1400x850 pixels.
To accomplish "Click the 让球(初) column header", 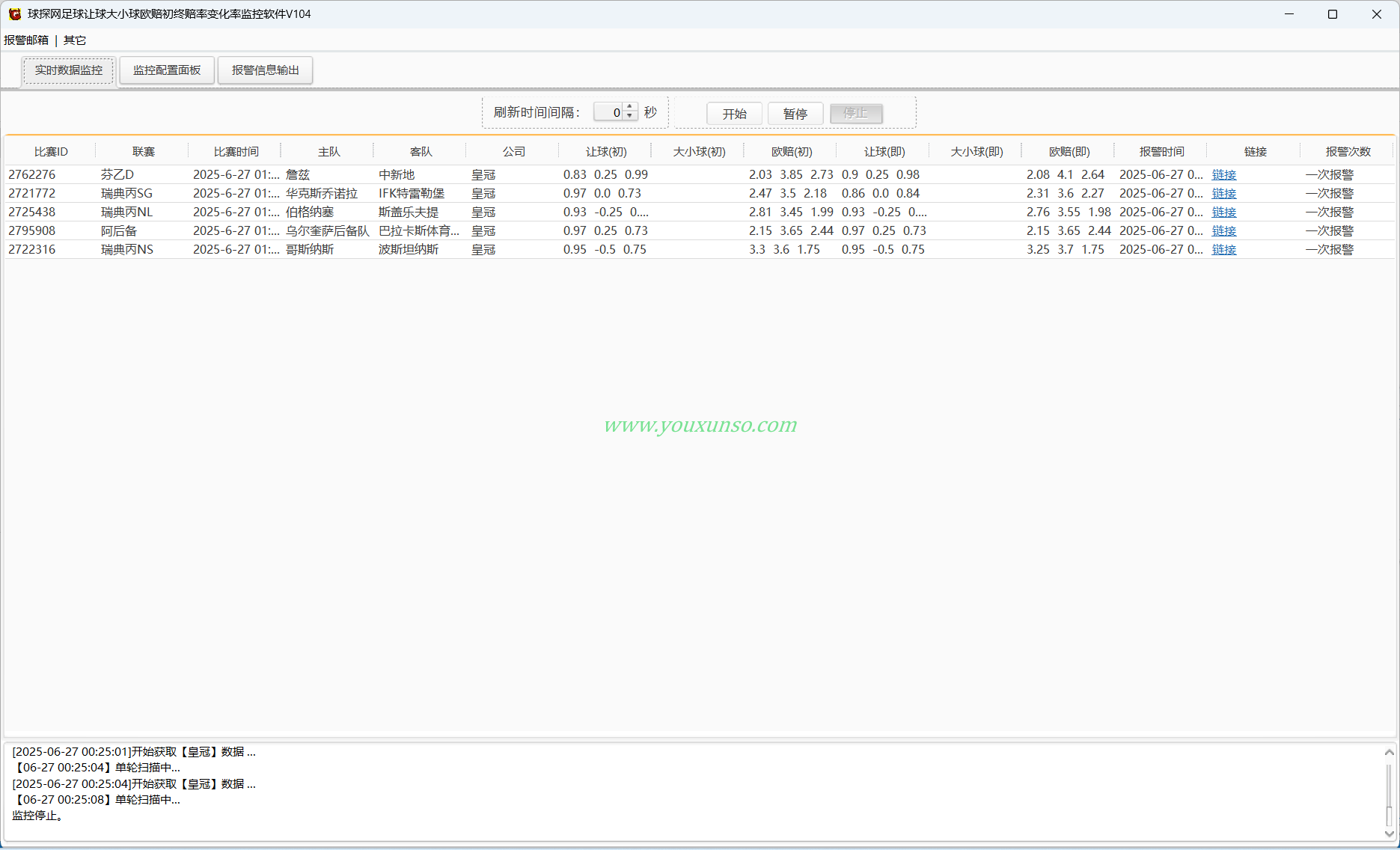I will point(606,152).
